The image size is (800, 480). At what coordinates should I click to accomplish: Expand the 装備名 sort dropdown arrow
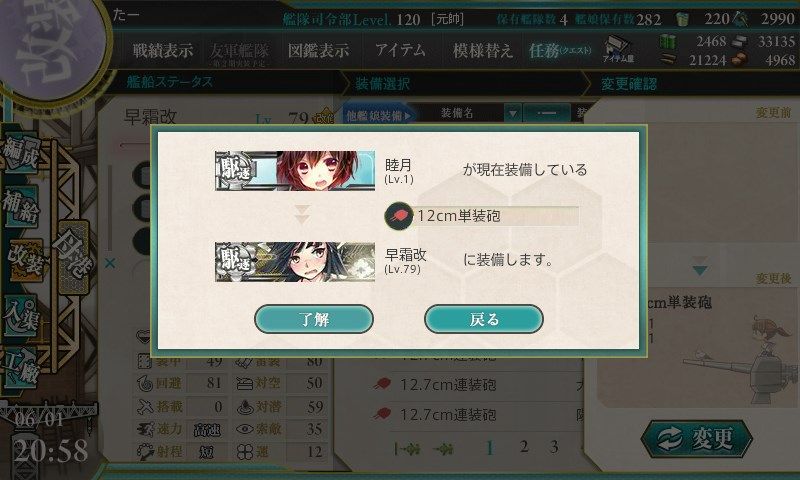coord(513,113)
